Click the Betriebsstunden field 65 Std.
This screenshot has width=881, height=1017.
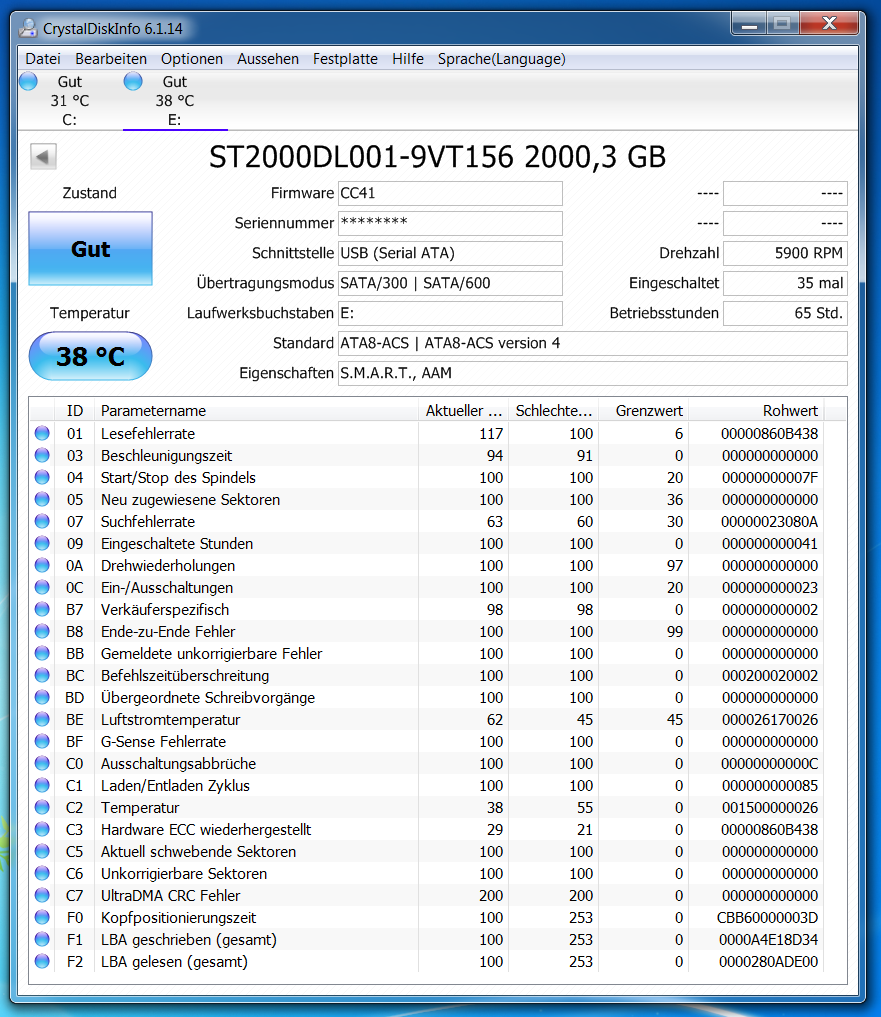coord(785,313)
